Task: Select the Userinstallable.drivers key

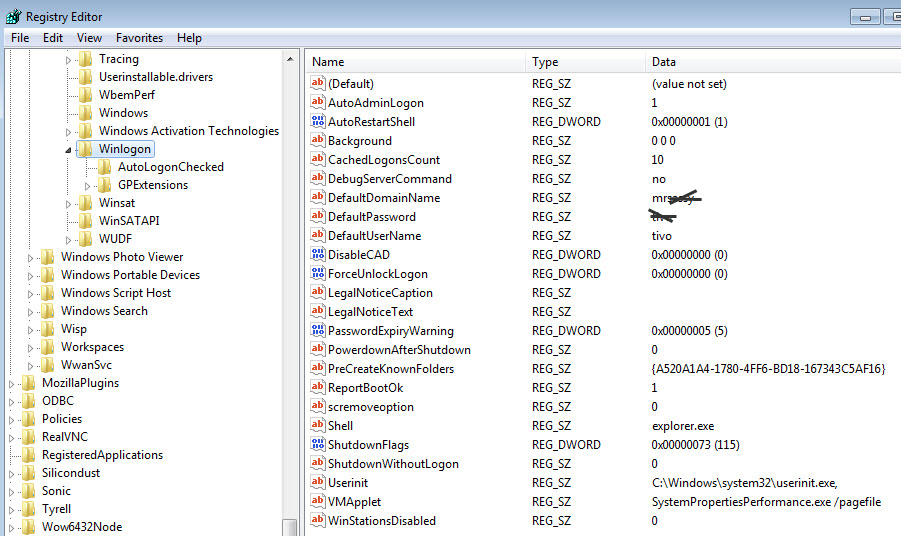Action: (156, 77)
